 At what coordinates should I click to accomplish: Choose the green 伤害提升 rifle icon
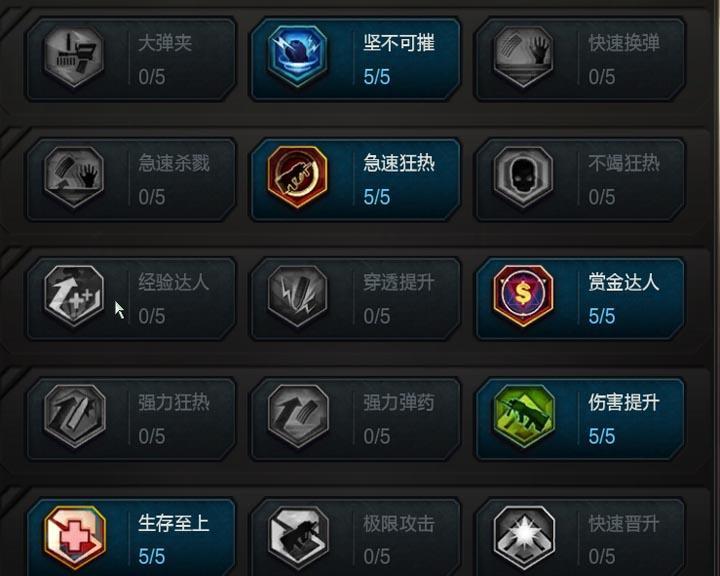(524, 416)
